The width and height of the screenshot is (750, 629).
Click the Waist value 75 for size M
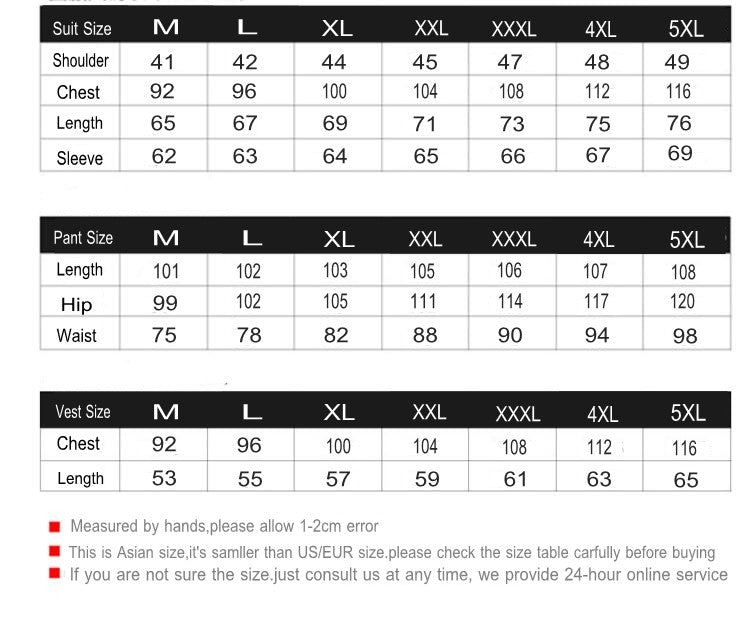click(164, 336)
